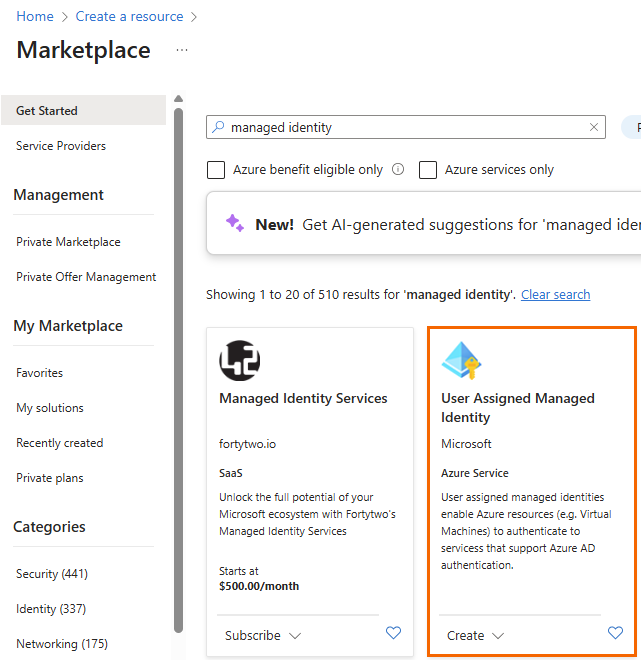Viewport: 641px width, 660px height.
Task: Navigate to Home breadcrumb link
Action: 35,16
